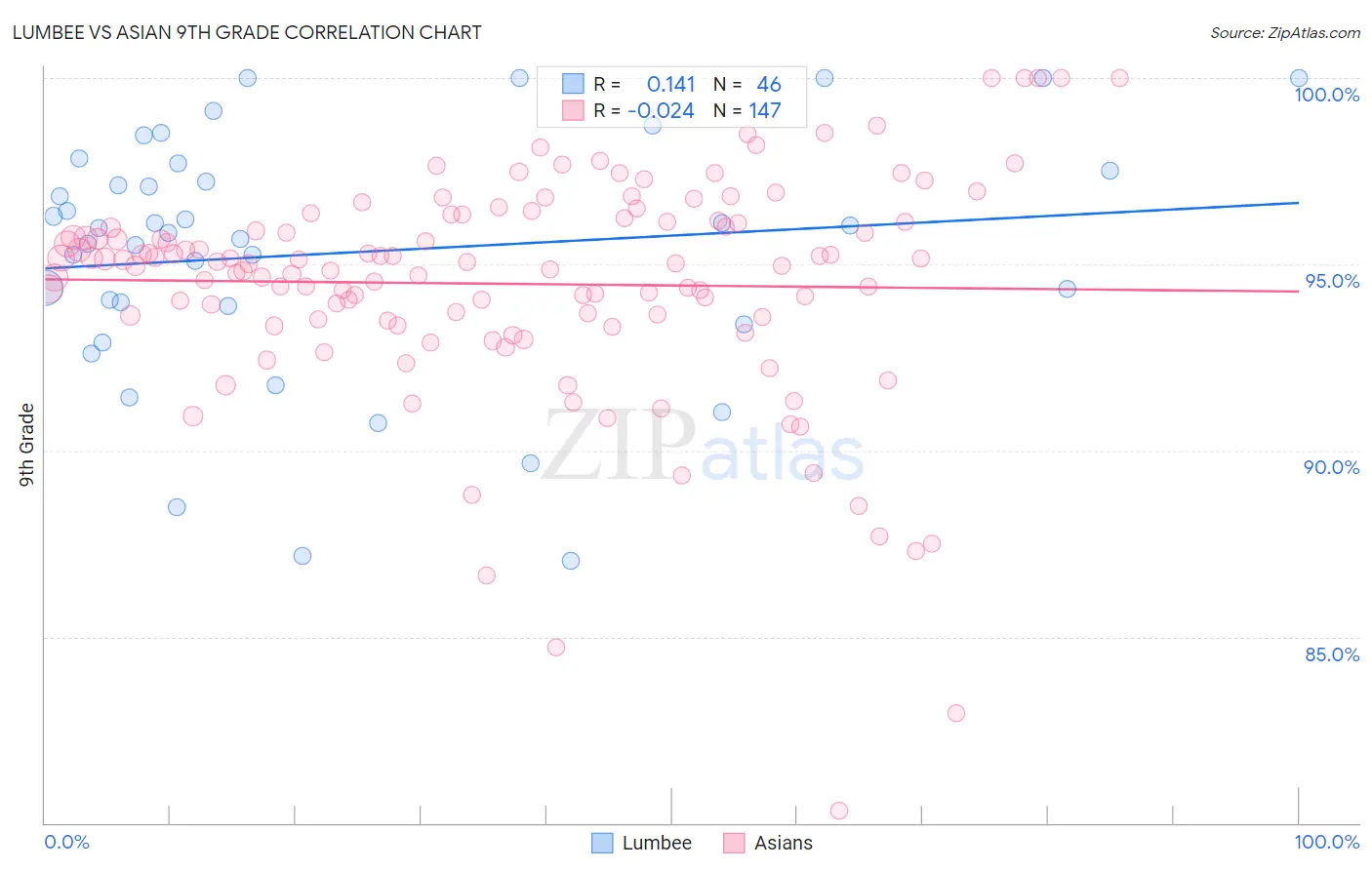
Task: Click the chart title text
Action: coord(247,32)
